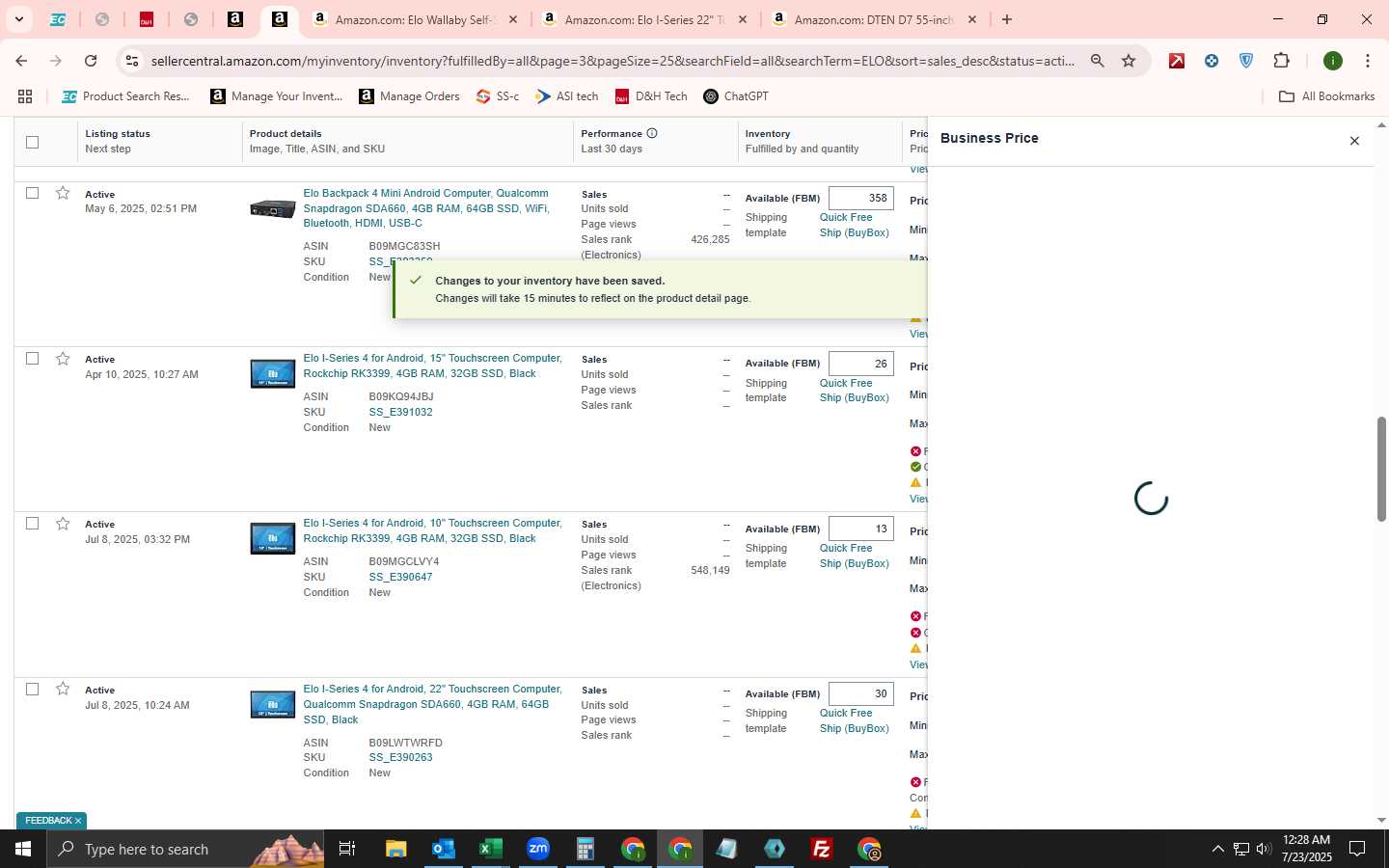
Task: Edit quantity field showing 30
Action: [860, 693]
